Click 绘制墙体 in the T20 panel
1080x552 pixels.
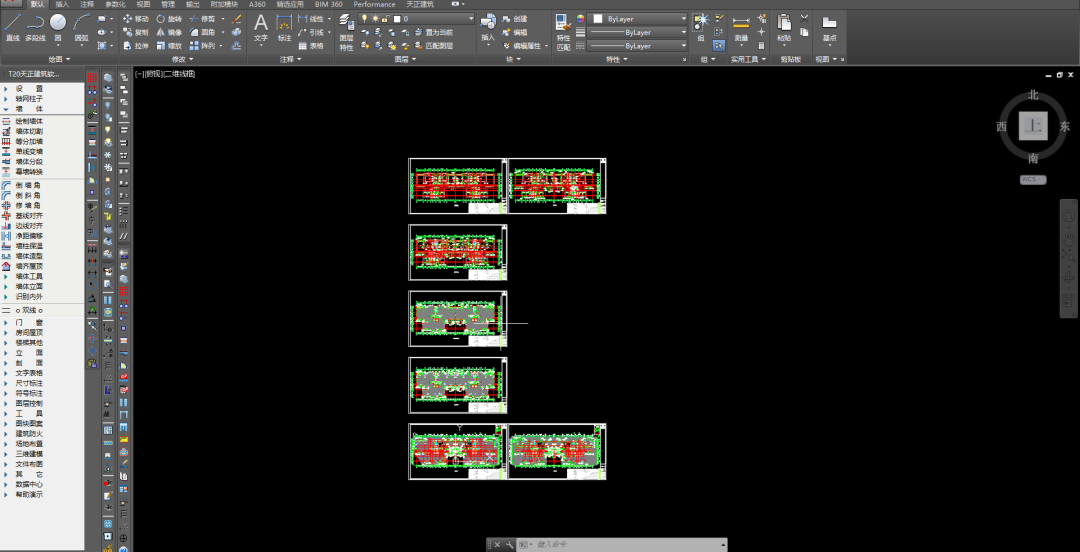pos(29,121)
